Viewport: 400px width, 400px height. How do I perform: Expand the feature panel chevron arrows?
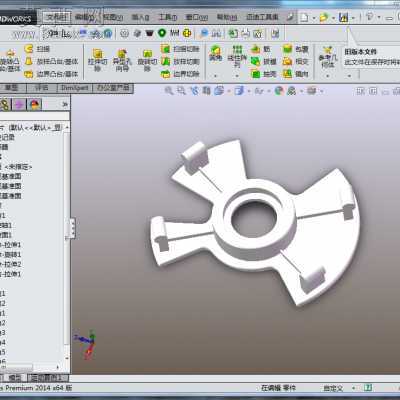(x=65, y=105)
